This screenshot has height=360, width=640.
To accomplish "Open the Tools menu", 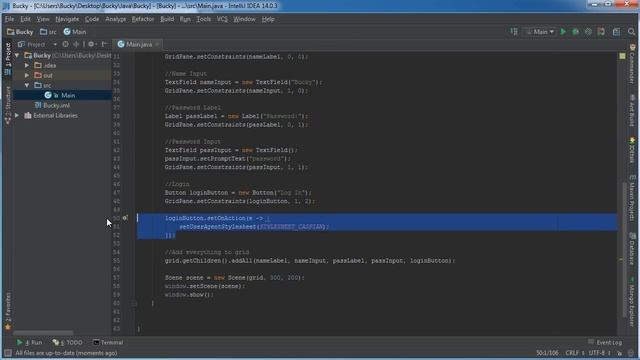I will [x=204, y=19].
